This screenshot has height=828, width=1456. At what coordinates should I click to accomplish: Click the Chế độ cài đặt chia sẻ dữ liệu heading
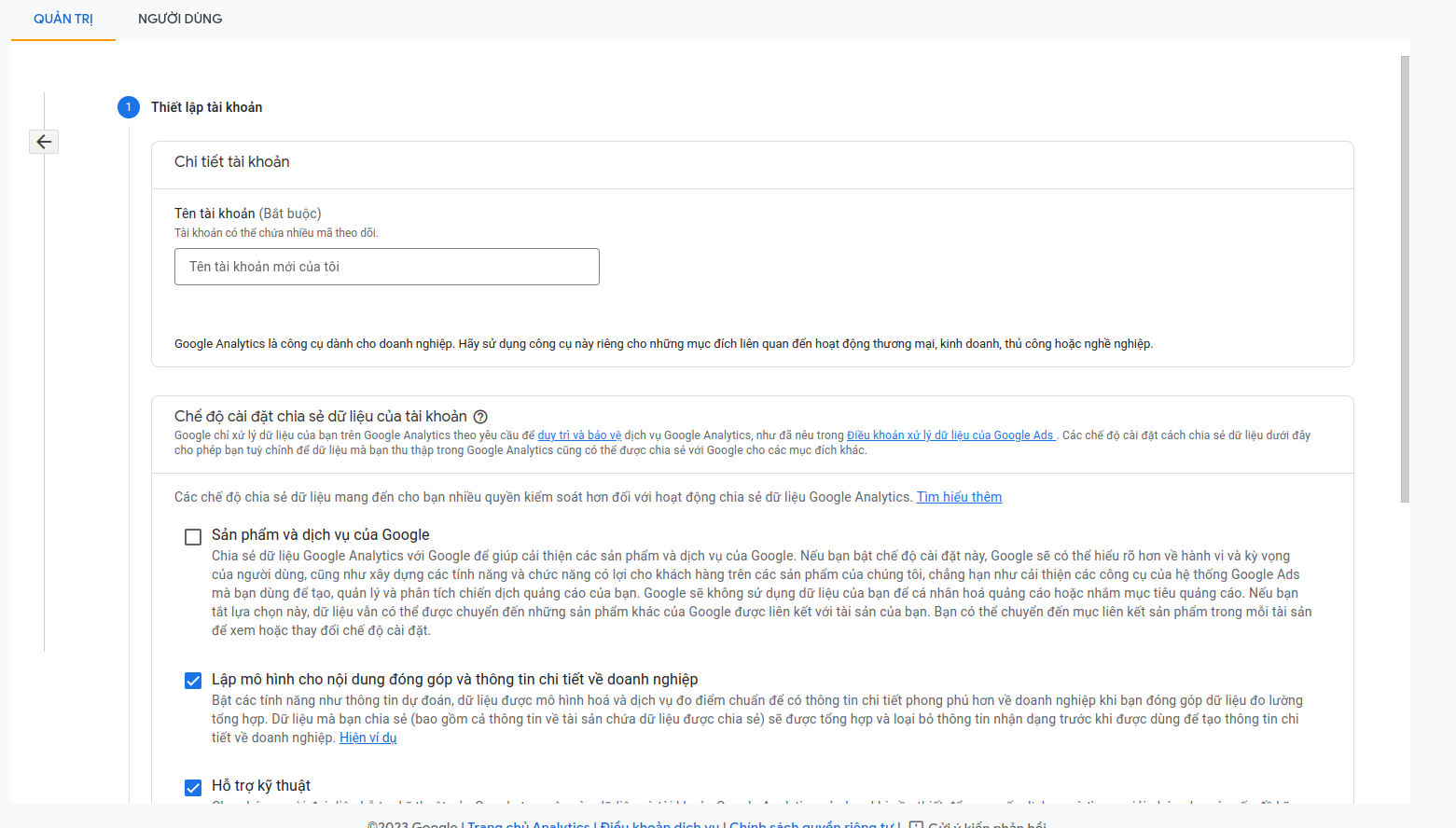[321, 416]
